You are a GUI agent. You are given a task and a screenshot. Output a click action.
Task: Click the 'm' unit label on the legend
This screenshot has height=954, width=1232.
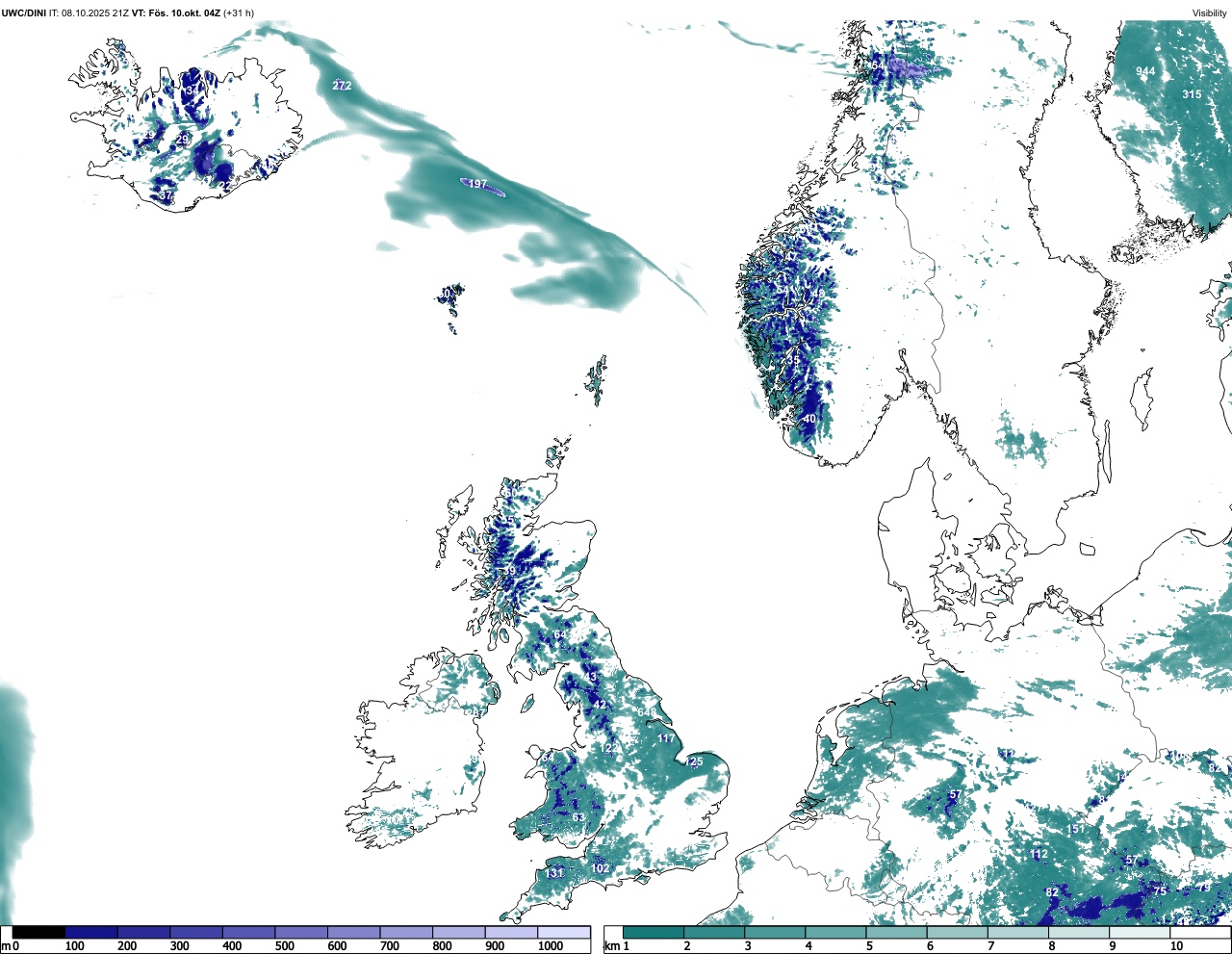6,947
